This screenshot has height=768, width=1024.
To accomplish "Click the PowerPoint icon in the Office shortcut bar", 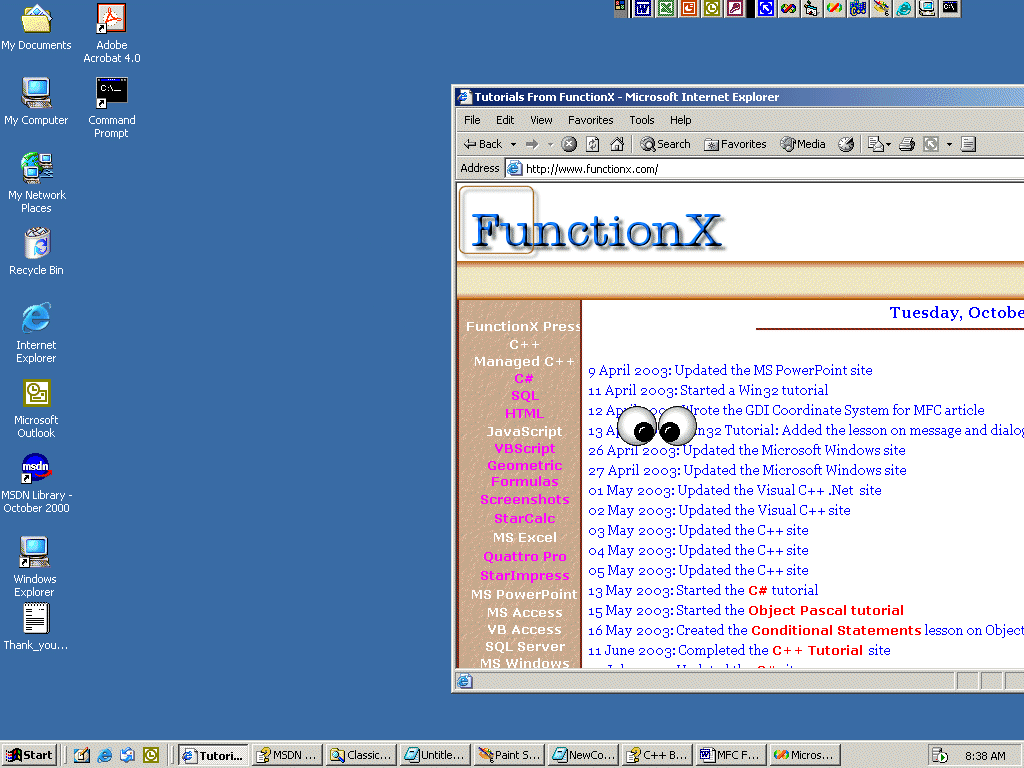I will 689,8.
